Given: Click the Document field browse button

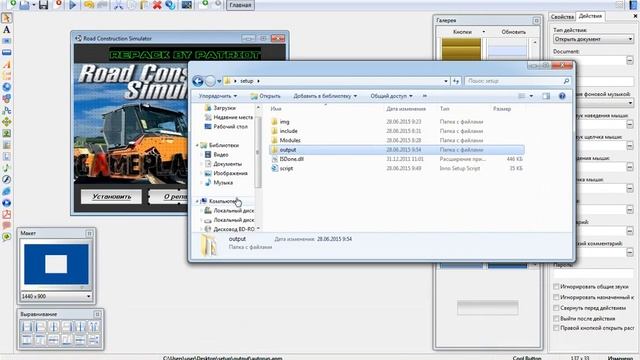Looking at the screenshot, I should point(629,60).
